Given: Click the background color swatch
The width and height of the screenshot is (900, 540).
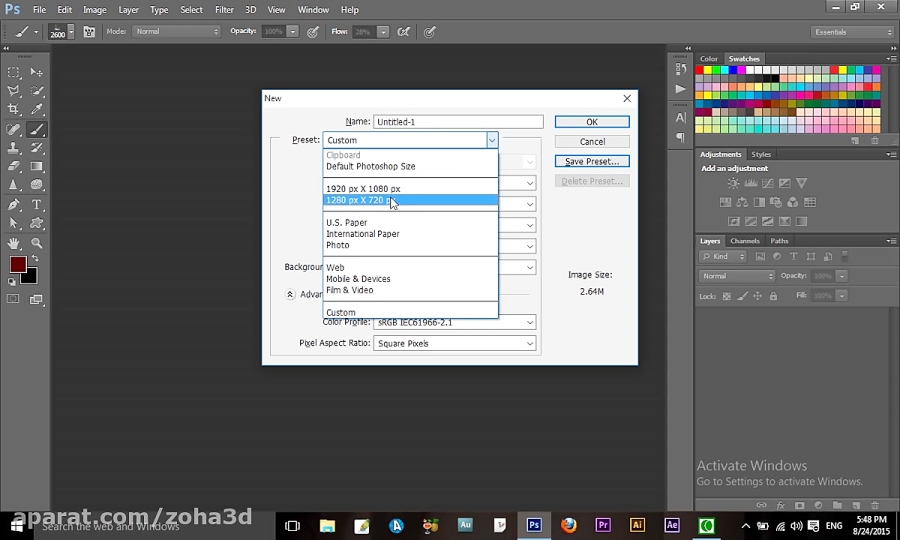Looking at the screenshot, I should [x=31, y=278].
